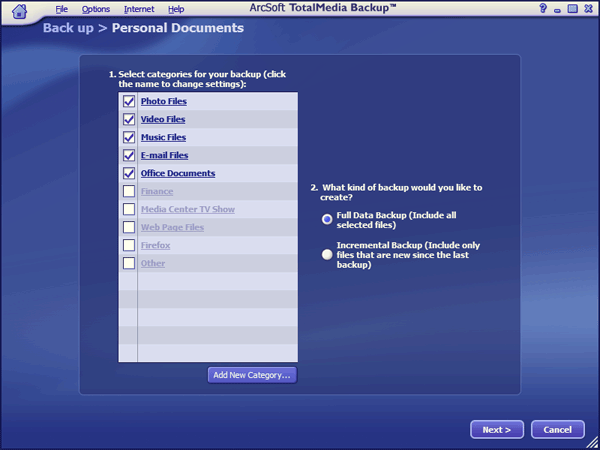600x450 pixels.
Task: Open Photo Files settings link
Action: (x=163, y=102)
